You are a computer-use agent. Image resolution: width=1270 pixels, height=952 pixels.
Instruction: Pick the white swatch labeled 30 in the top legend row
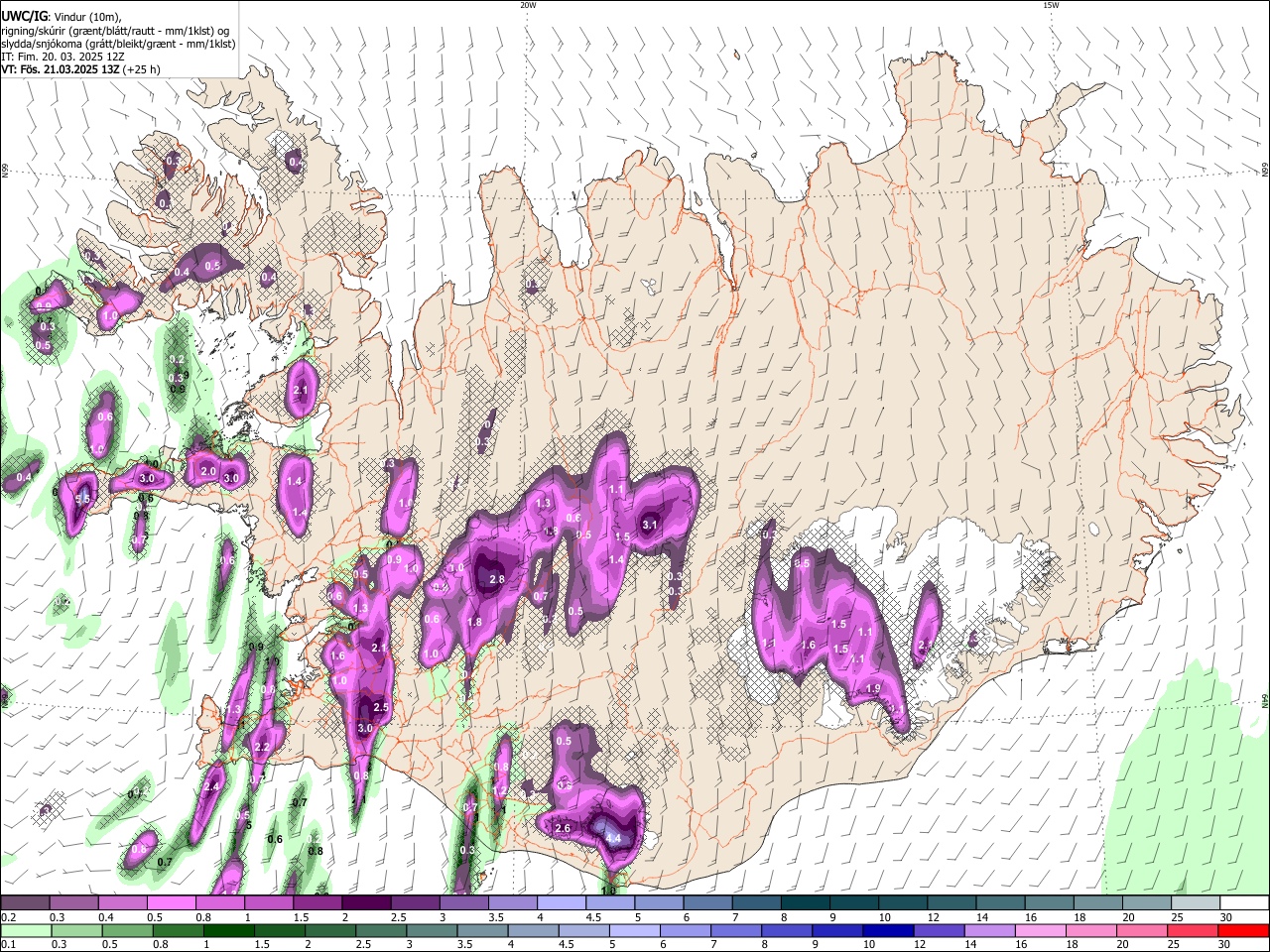1244,903
